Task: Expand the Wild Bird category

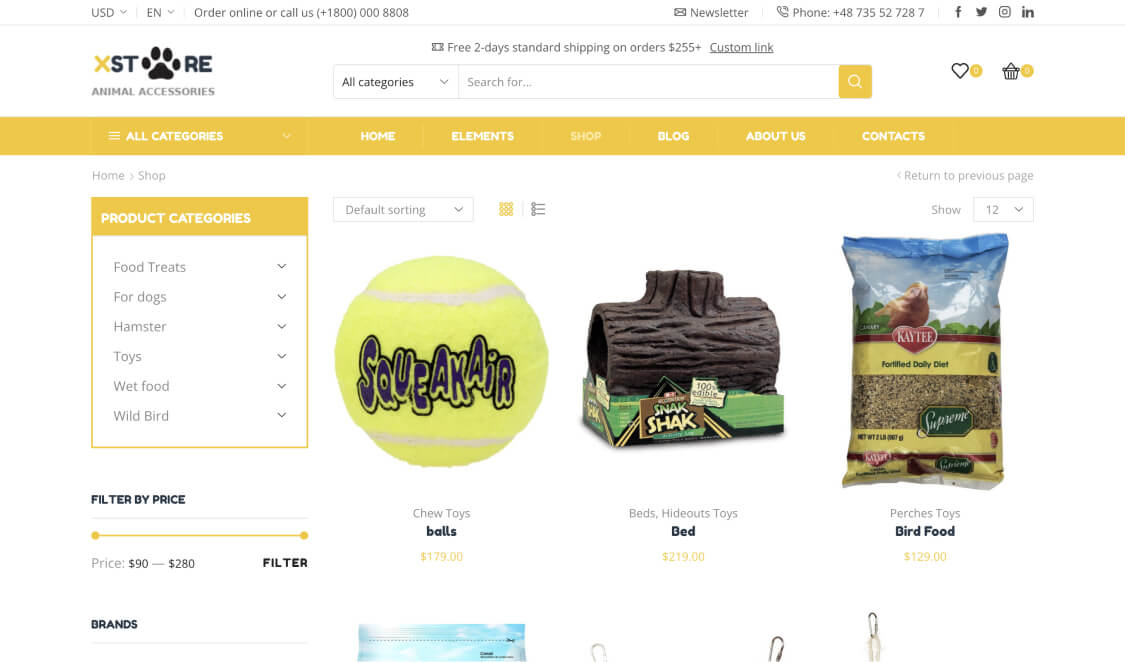Action: coord(281,415)
